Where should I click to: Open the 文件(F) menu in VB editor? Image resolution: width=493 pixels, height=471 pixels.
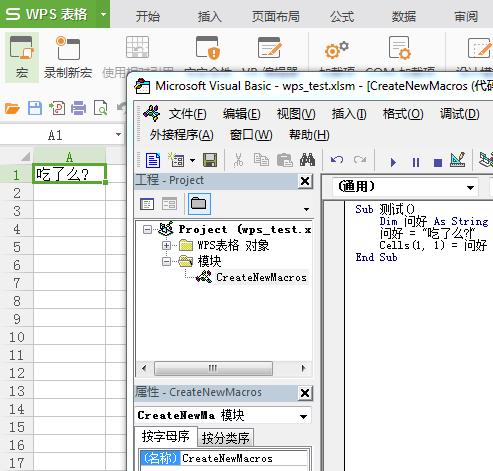pos(187,114)
